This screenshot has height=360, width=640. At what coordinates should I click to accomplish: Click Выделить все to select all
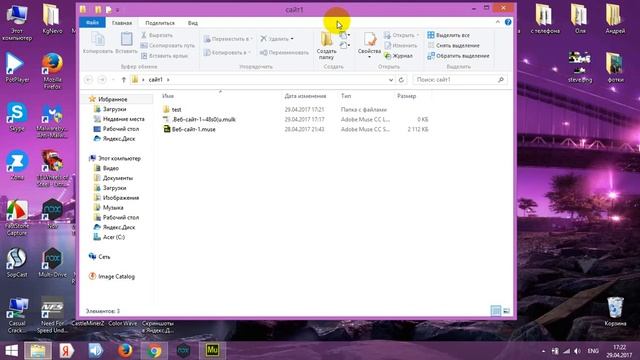[448, 35]
